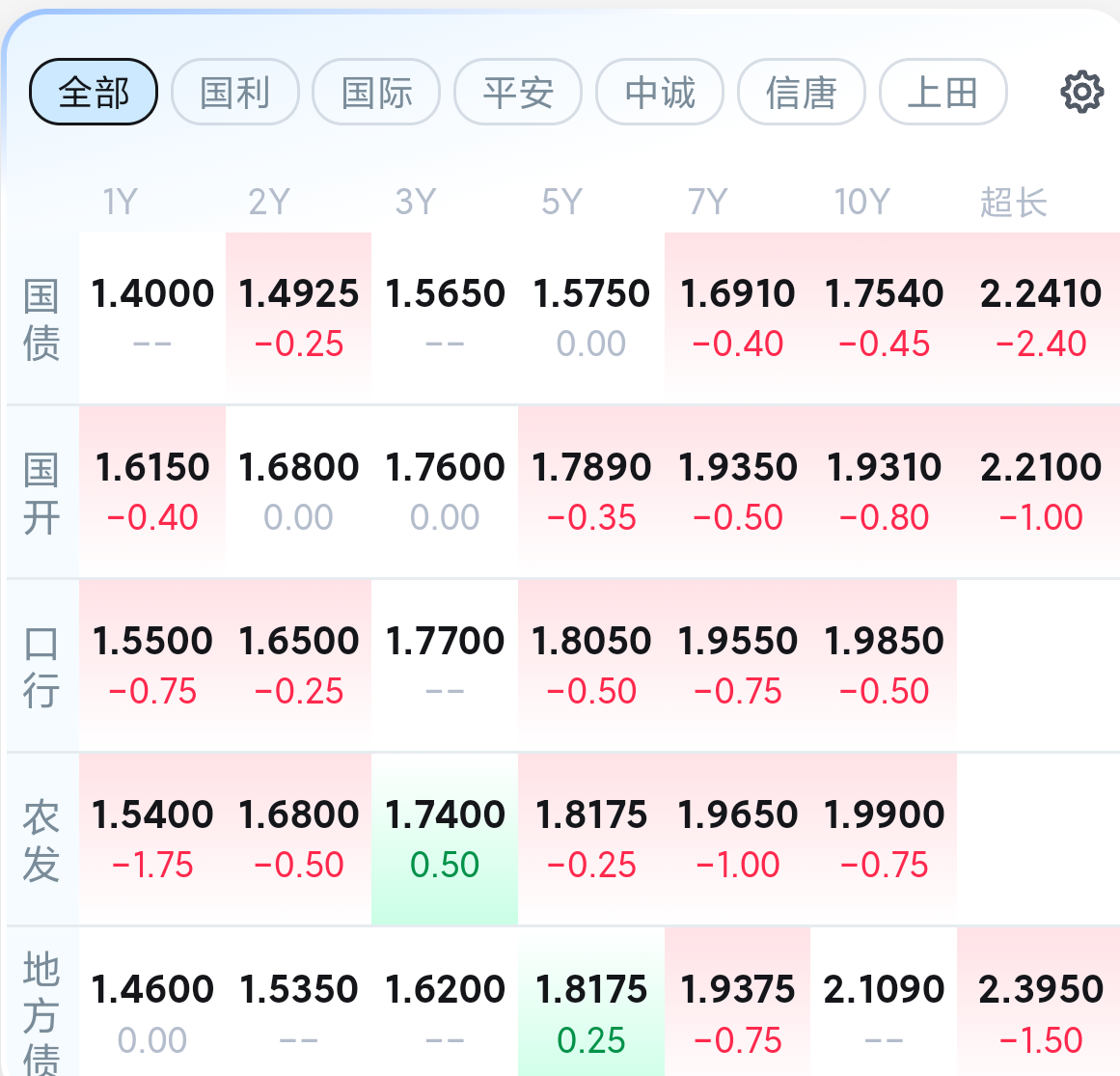Switch to the 国利 tab
The height and width of the screenshot is (1076, 1120).
tap(235, 93)
